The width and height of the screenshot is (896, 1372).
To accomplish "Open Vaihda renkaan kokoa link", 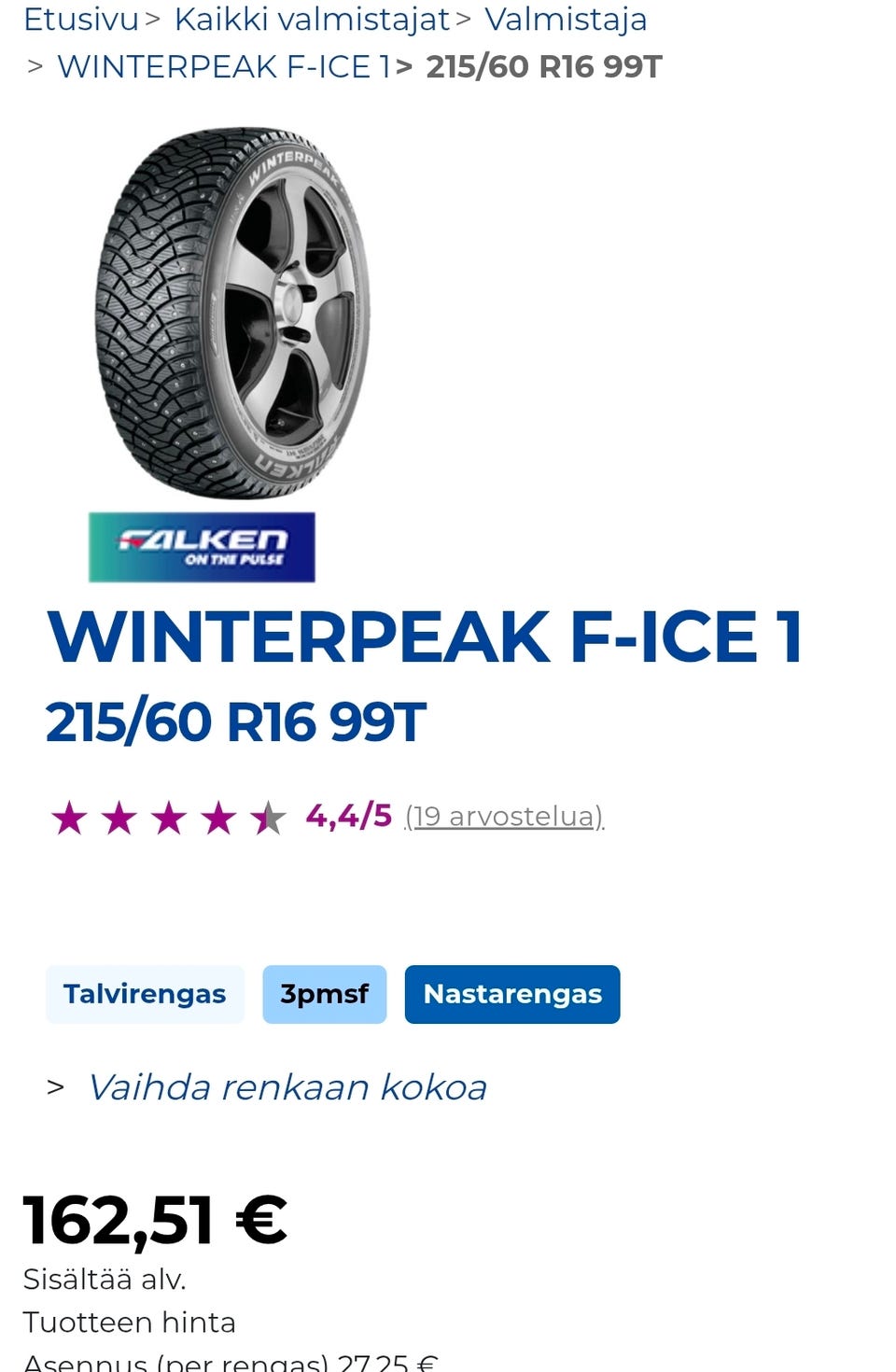I will click(x=287, y=1087).
